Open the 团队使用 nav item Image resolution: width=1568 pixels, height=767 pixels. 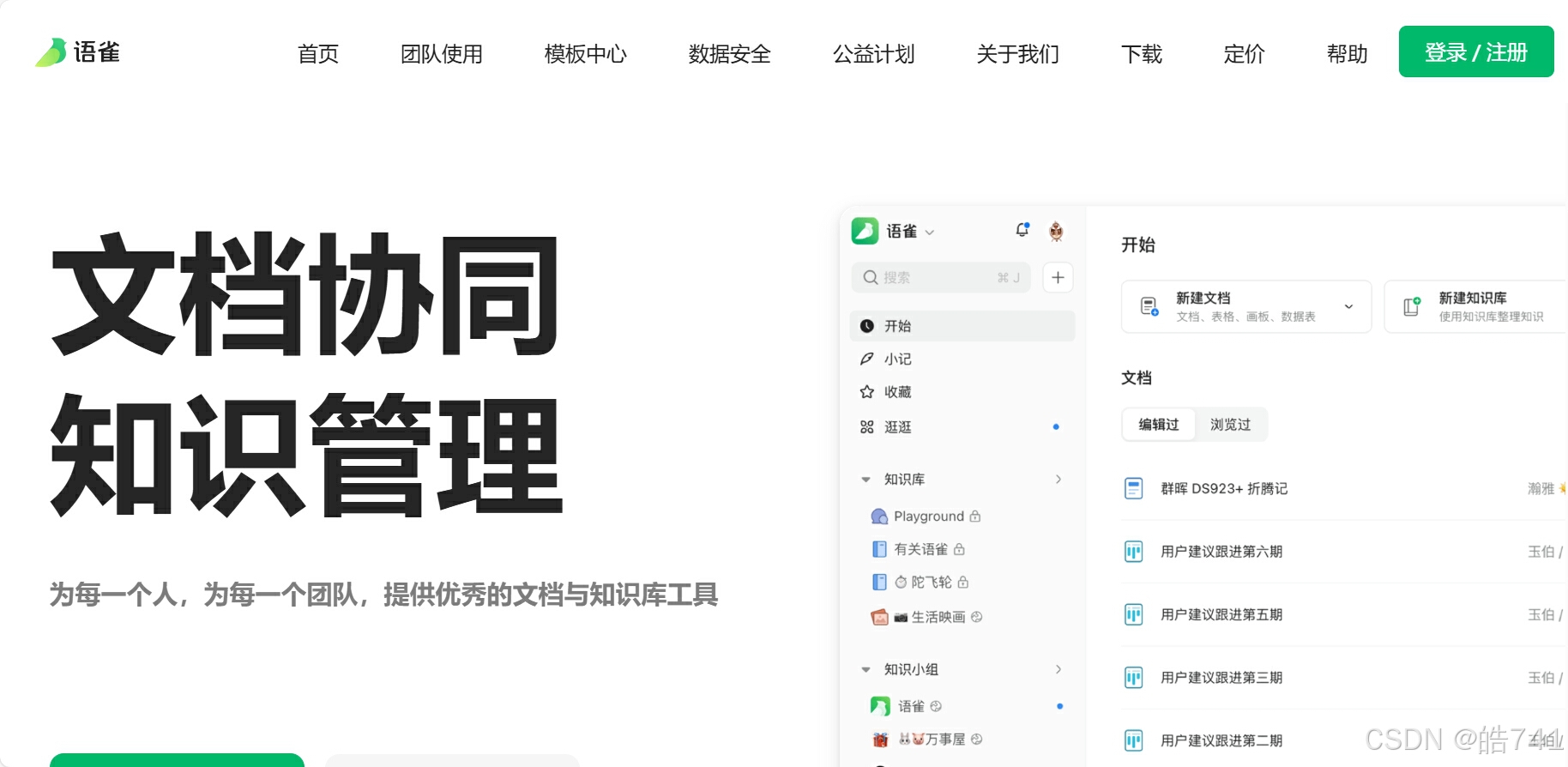[442, 54]
